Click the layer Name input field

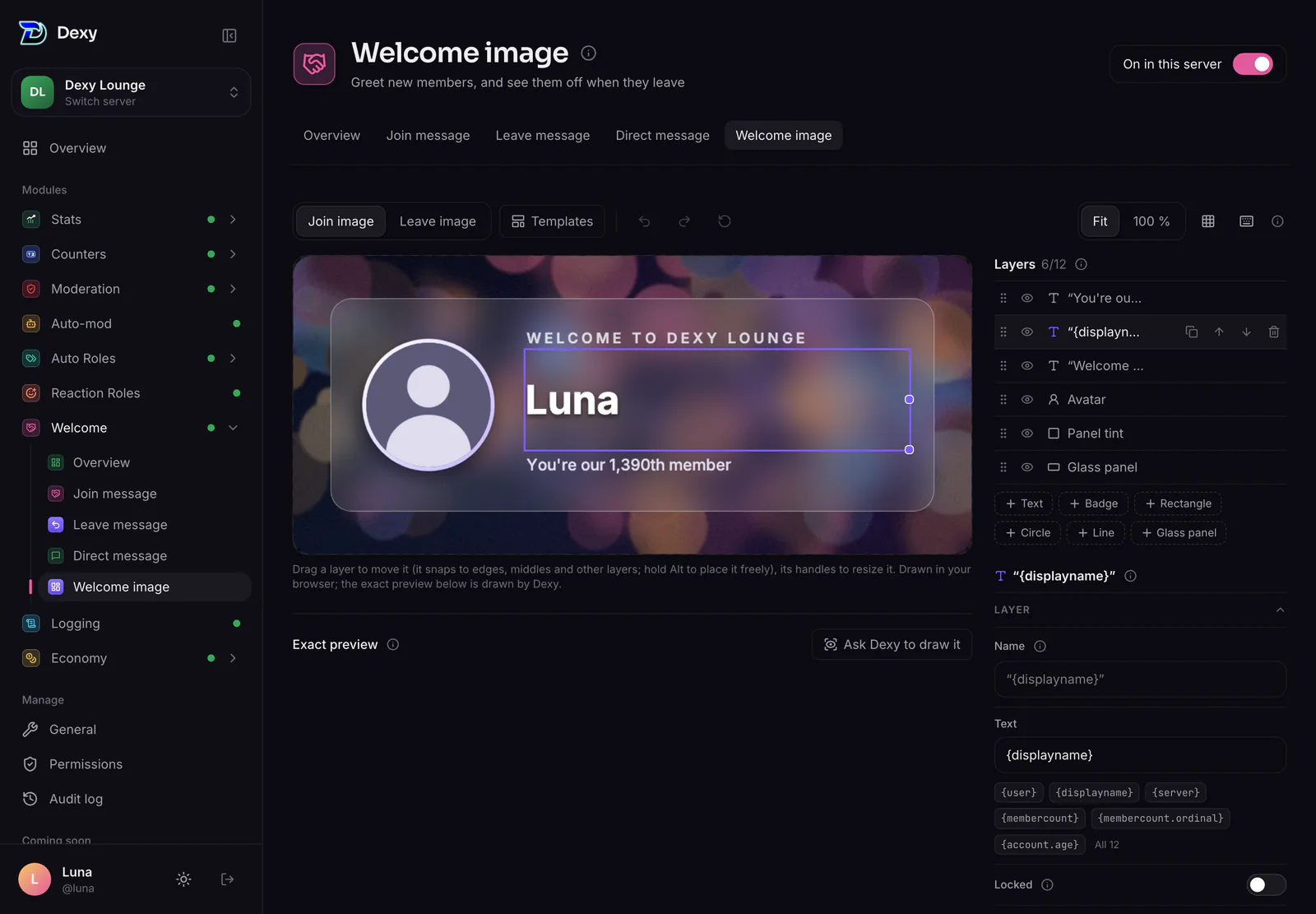click(x=1140, y=680)
